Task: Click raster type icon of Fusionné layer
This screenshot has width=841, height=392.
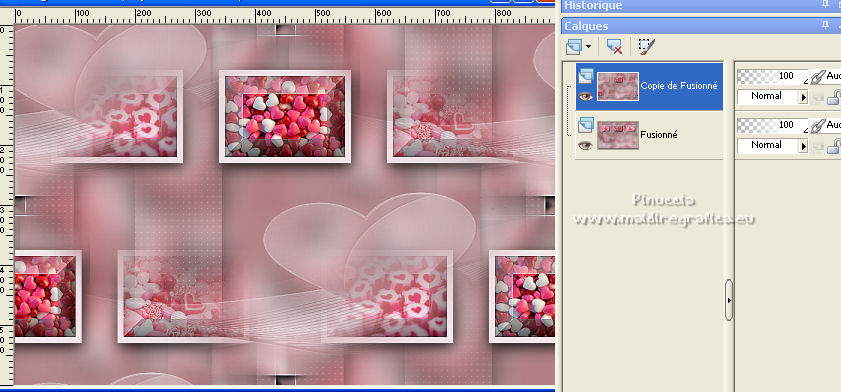Action: point(585,126)
